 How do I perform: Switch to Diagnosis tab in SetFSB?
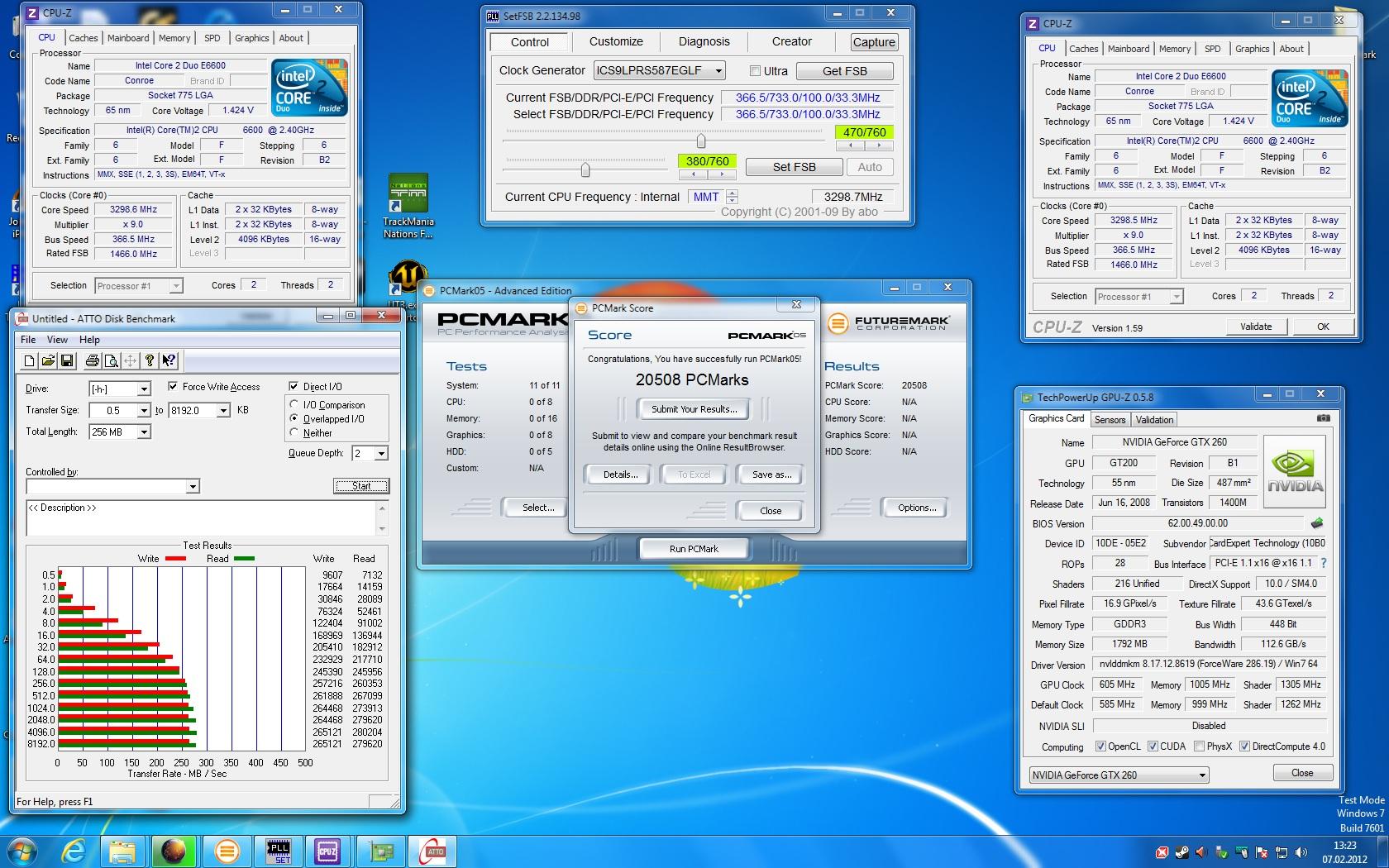click(704, 42)
